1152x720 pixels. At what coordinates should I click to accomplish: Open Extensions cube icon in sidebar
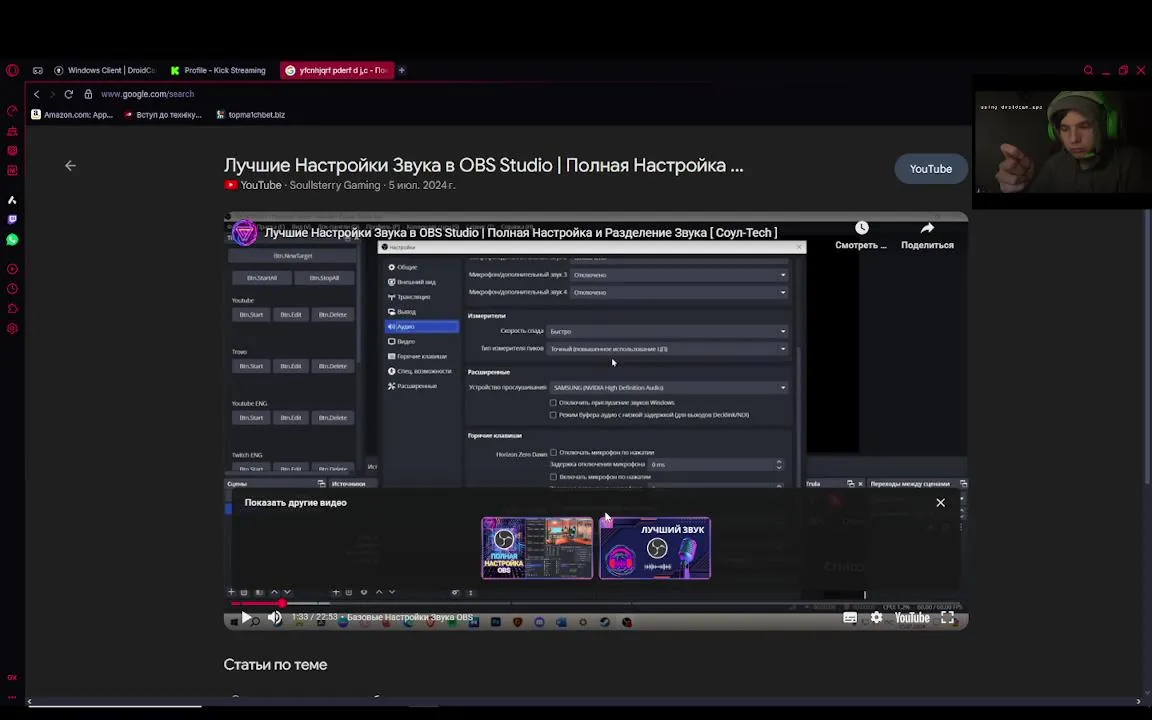[x=12, y=309]
